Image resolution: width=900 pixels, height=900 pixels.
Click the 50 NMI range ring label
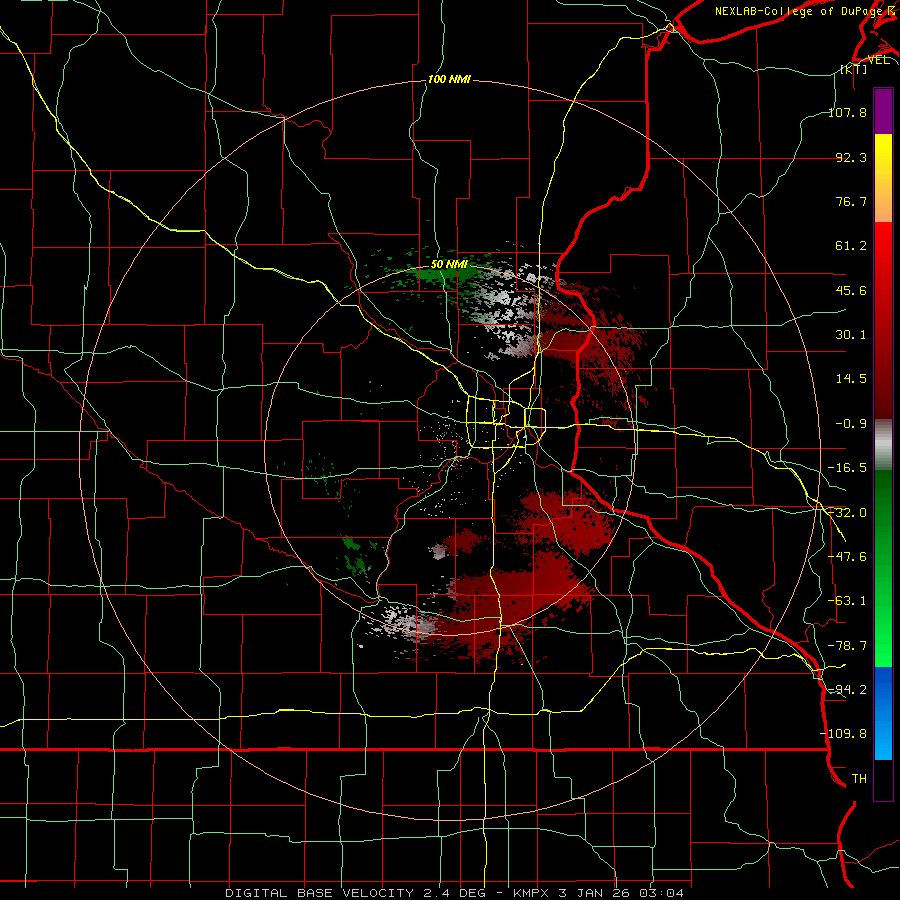pyautogui.click(x=449, y=265)
